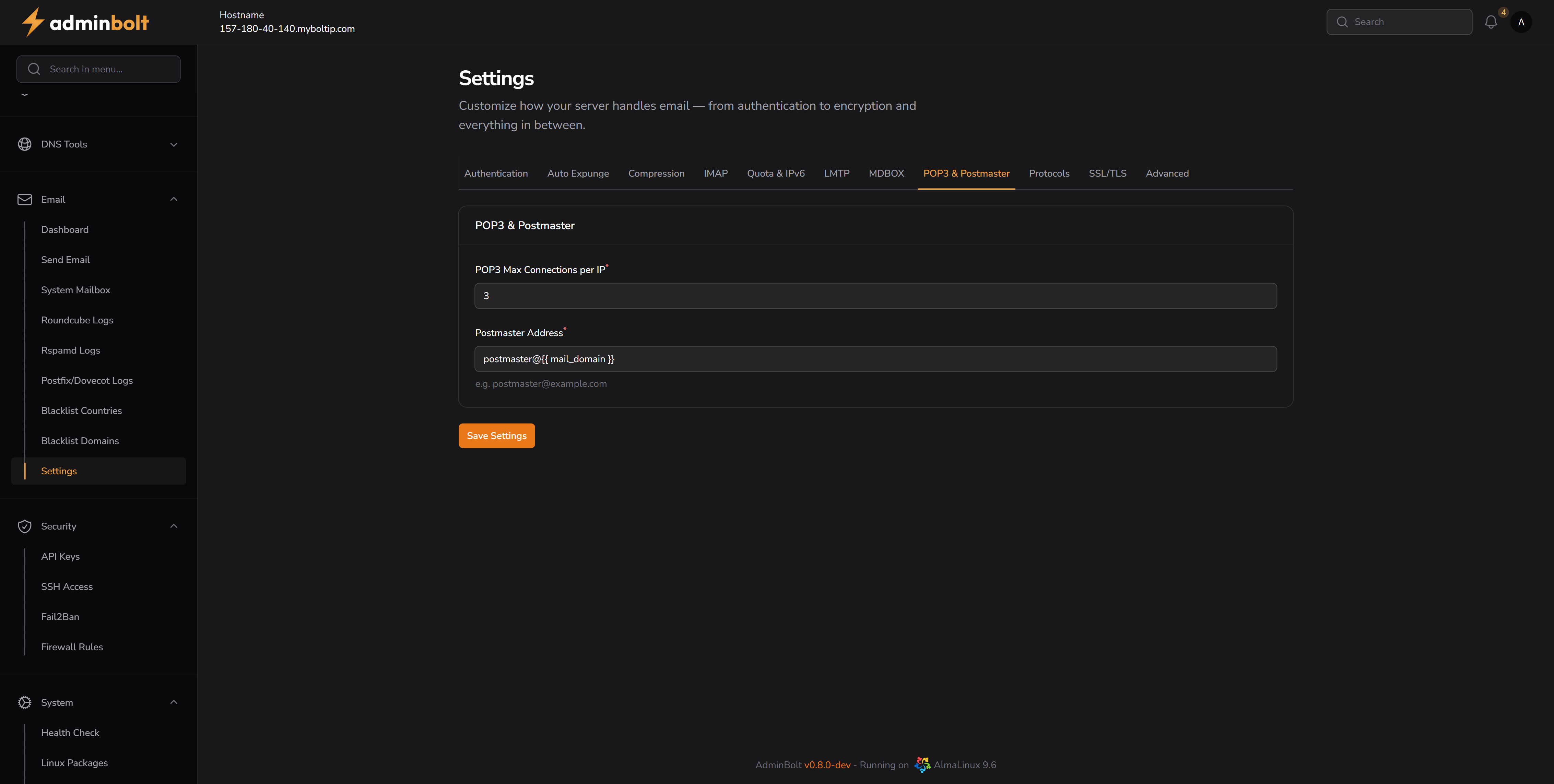This screenshot has width=1554, height=784.
Task: Open the notifications bell
Action: tap(1491, 22)
